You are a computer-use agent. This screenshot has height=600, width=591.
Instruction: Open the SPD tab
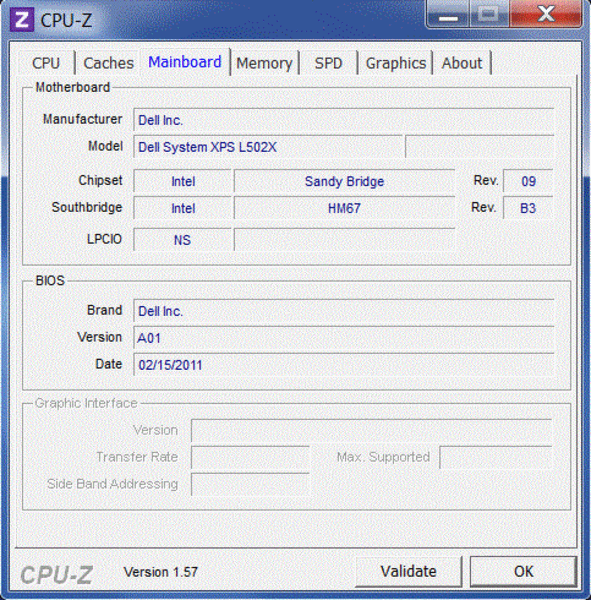click(x=328, y=63)
